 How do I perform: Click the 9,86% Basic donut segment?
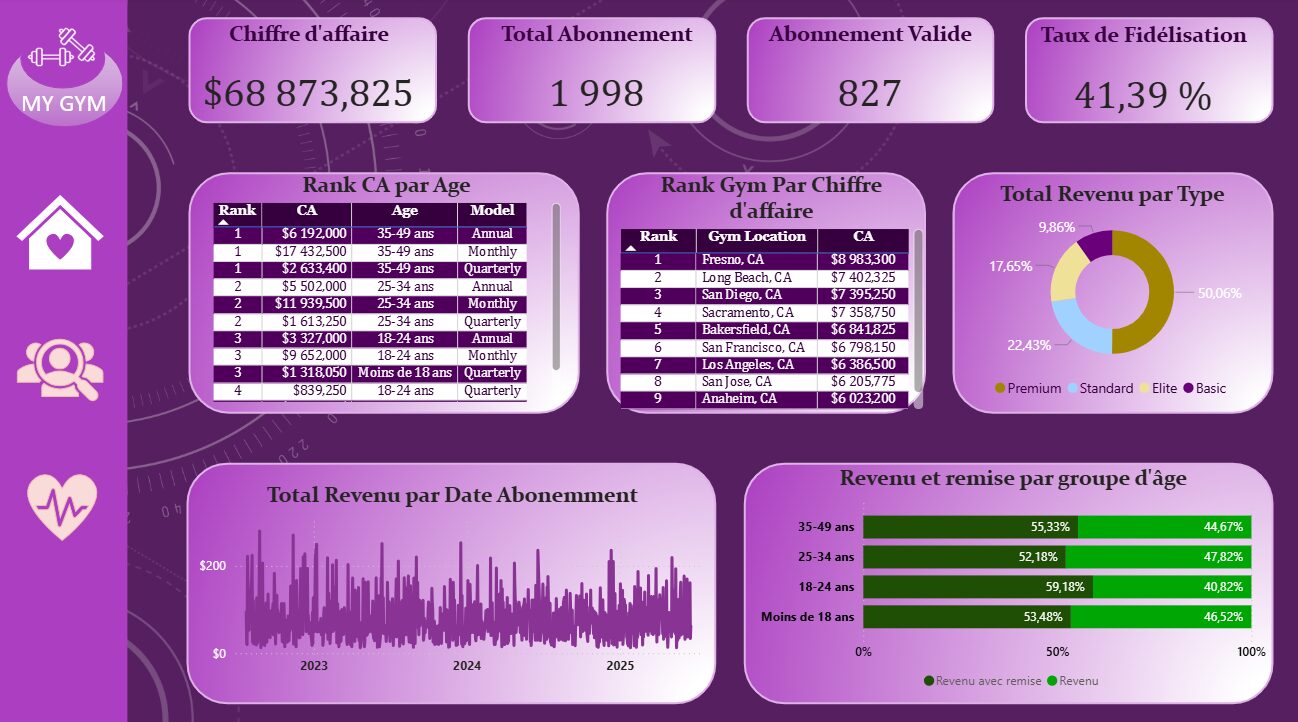point(1096,243)
